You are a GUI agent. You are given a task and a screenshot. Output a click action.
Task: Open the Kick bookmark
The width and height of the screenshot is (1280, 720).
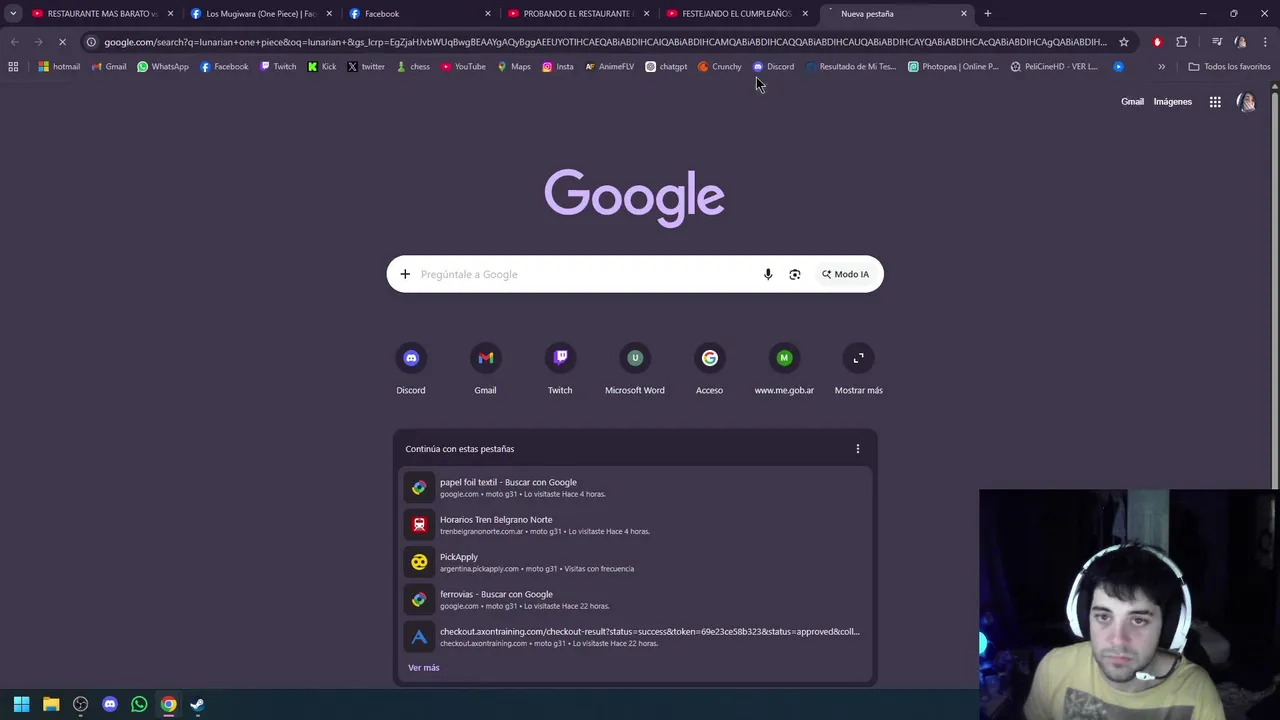[322, 67]
